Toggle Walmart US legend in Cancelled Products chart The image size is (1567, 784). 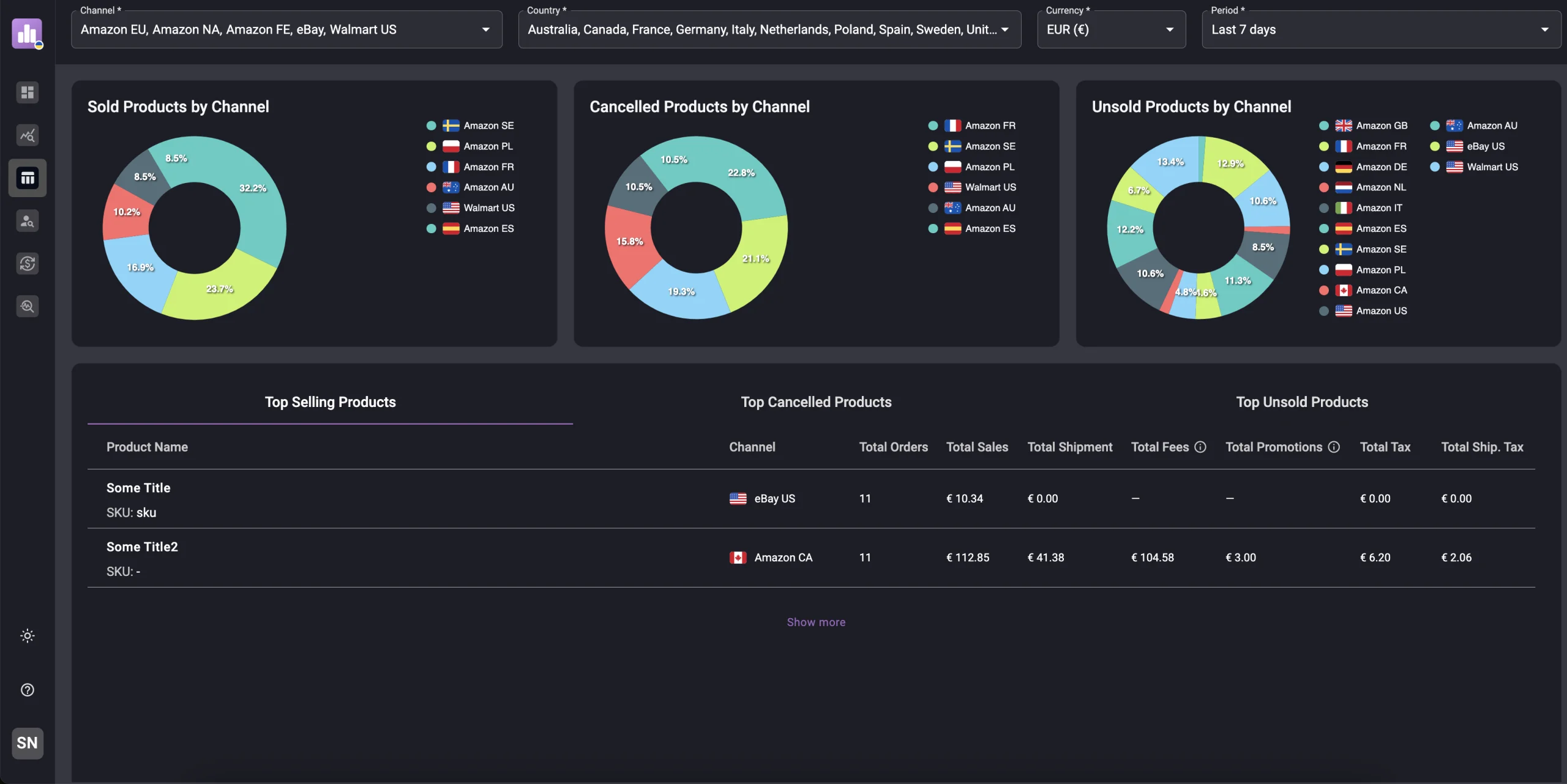click(990, 187)
